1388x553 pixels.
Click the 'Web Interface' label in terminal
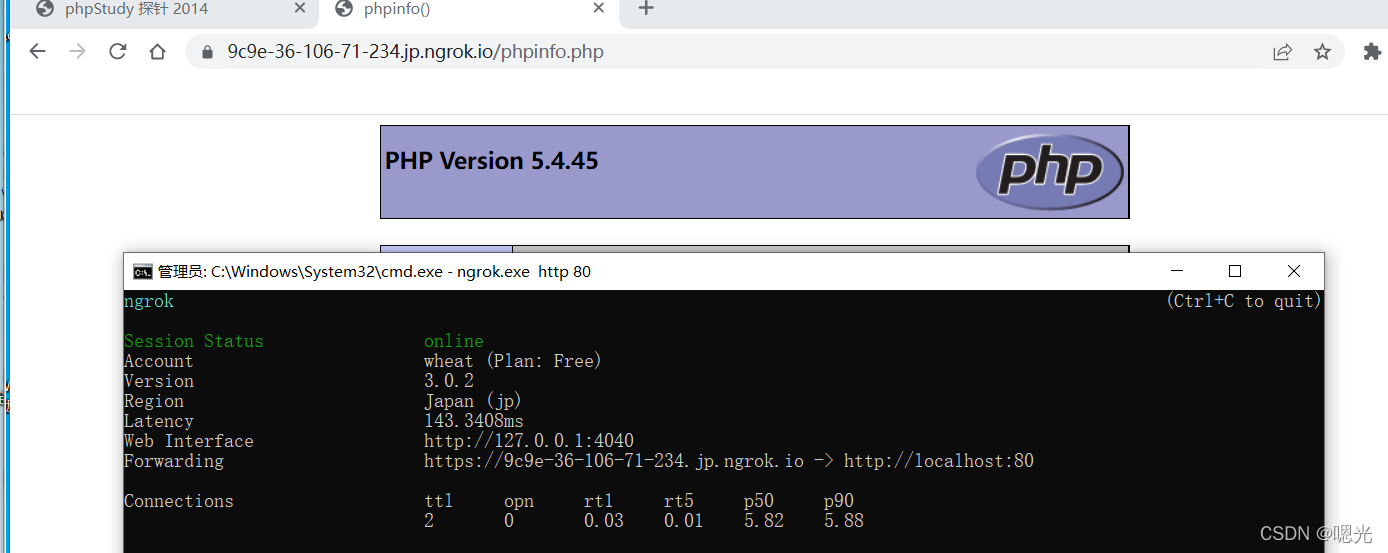[189, 441]
